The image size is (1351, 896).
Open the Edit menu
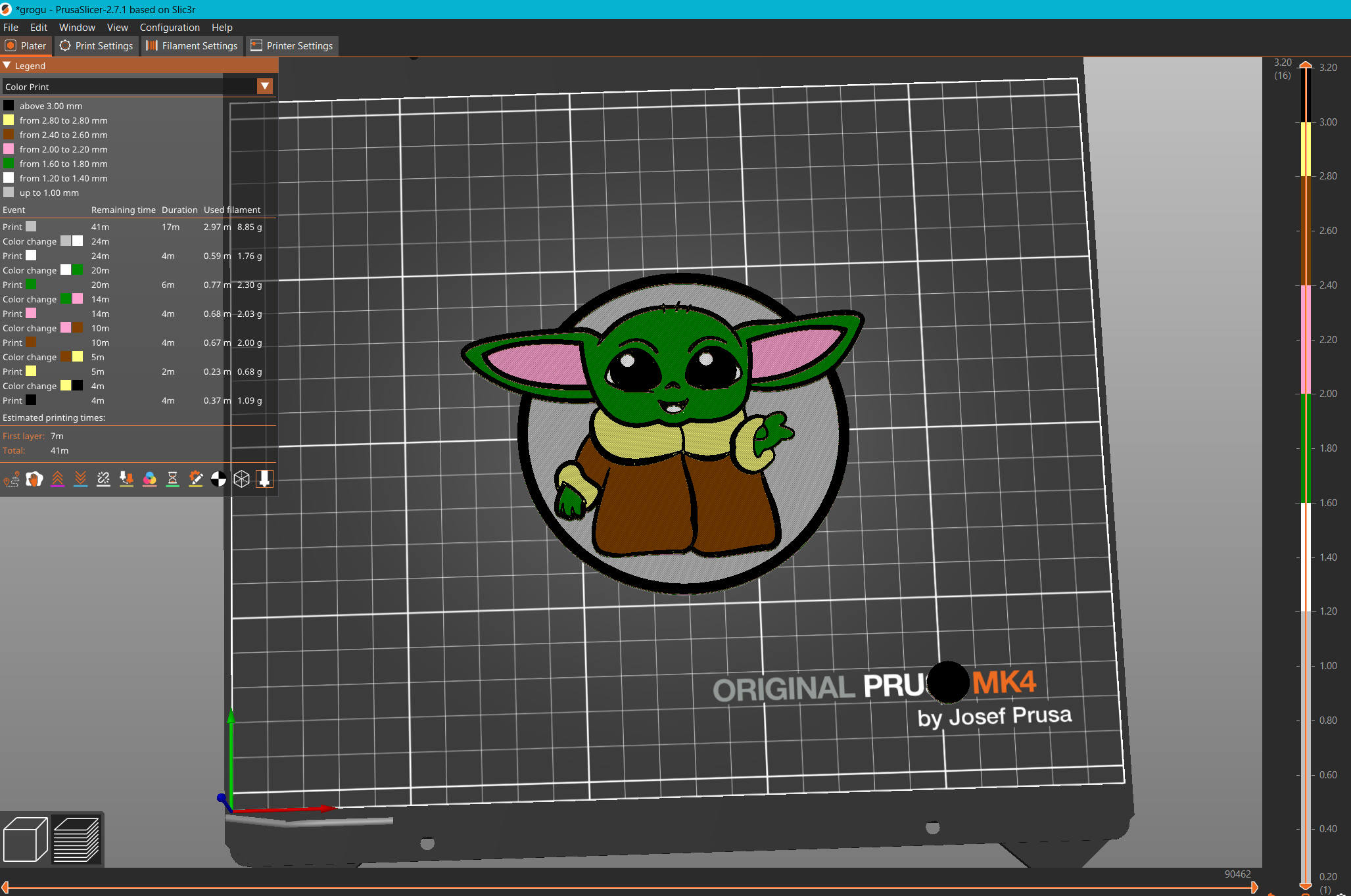(39, 27)
